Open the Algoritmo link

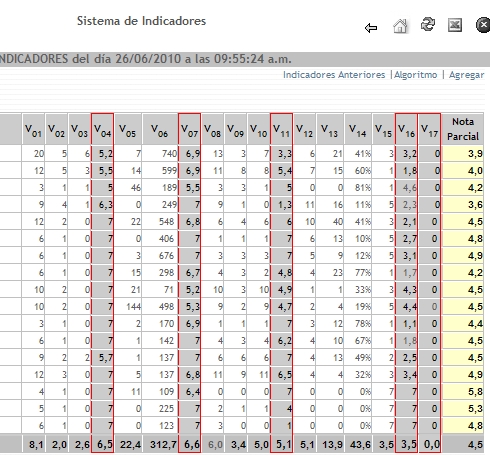(415, 75)
